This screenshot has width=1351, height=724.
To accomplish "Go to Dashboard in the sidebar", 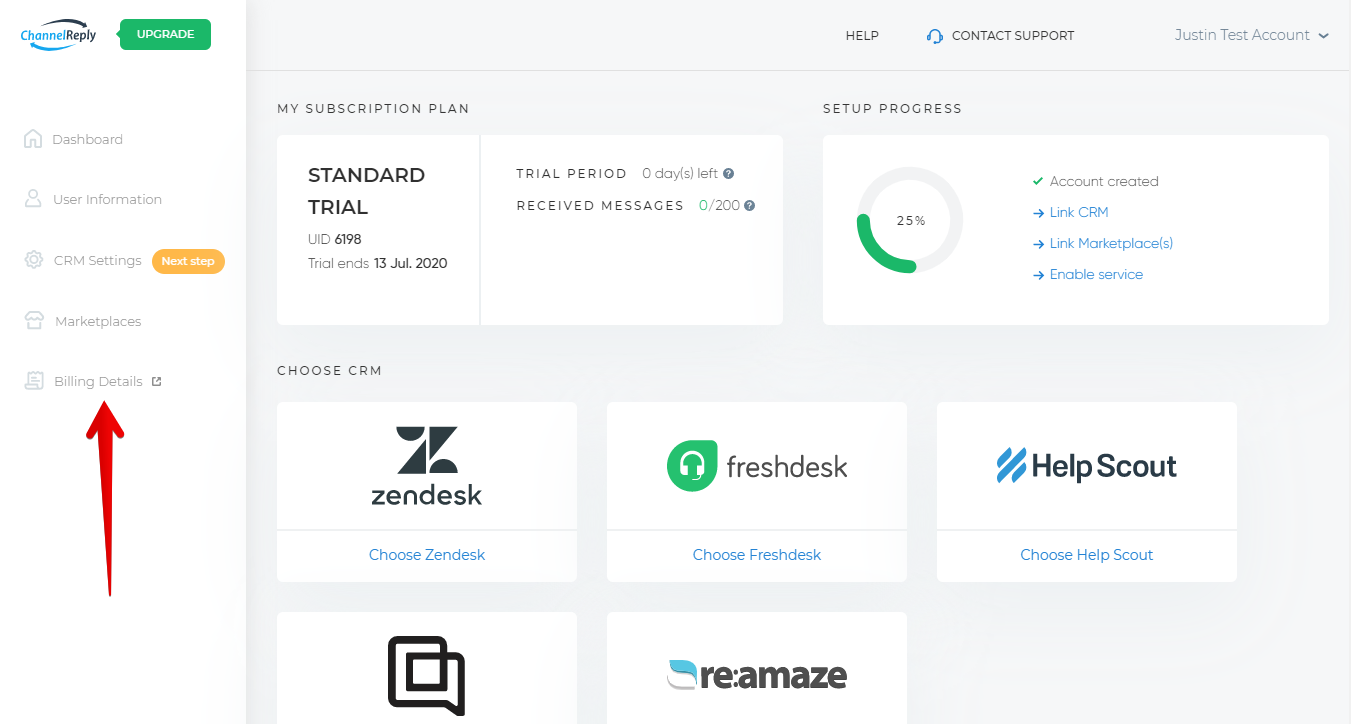I will [87, 139].
